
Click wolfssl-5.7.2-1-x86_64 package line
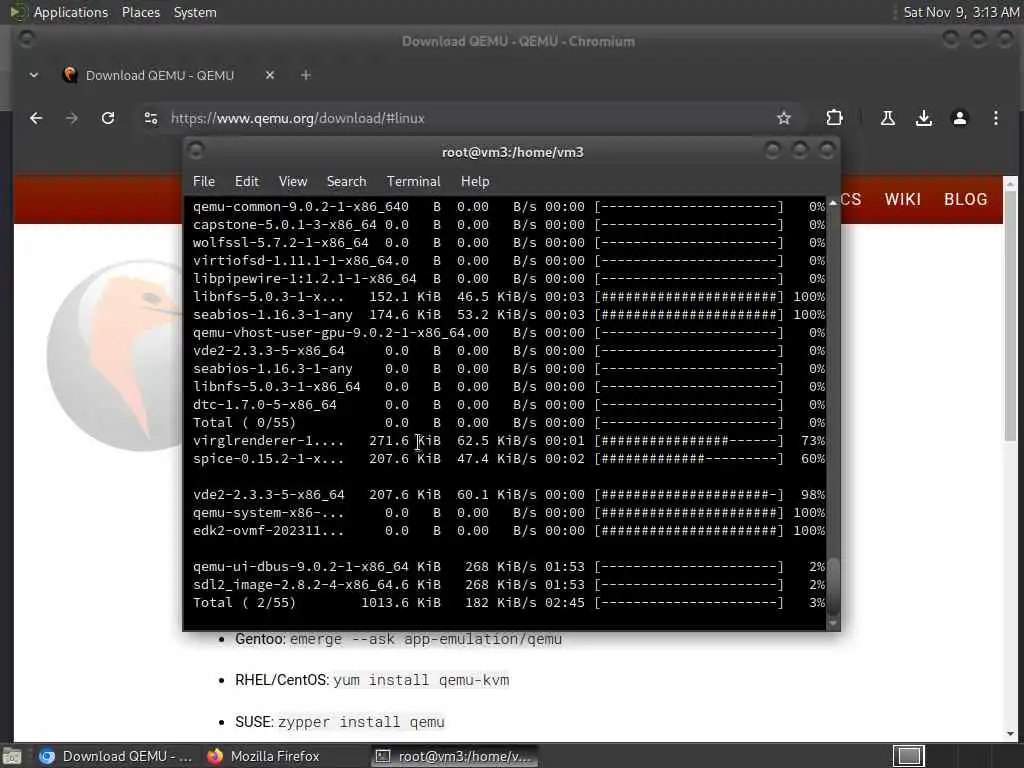tap(509, 243)
